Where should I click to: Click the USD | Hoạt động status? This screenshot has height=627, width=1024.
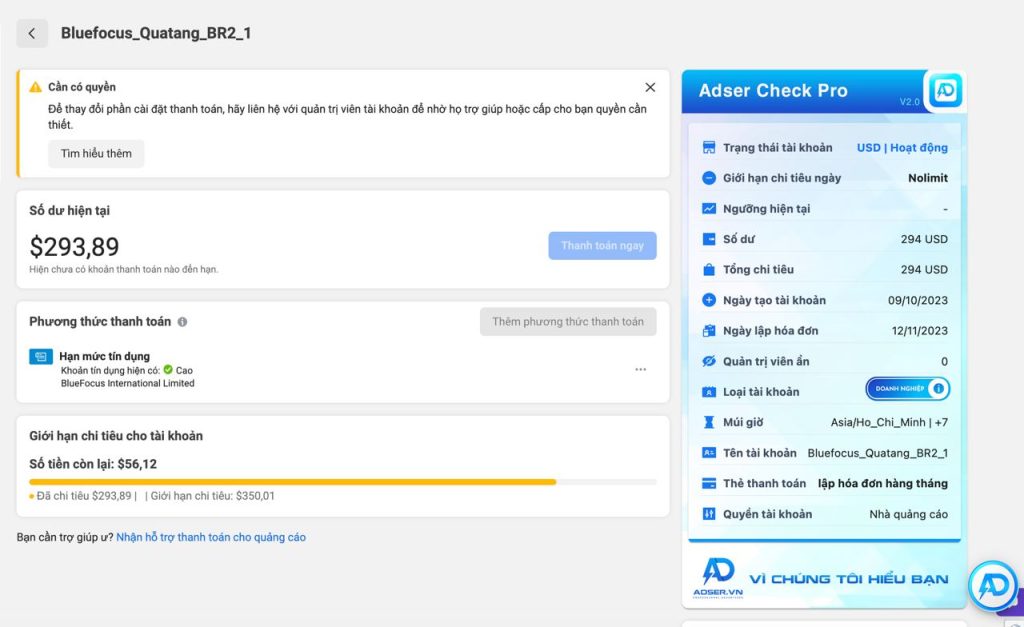point(902,148)
